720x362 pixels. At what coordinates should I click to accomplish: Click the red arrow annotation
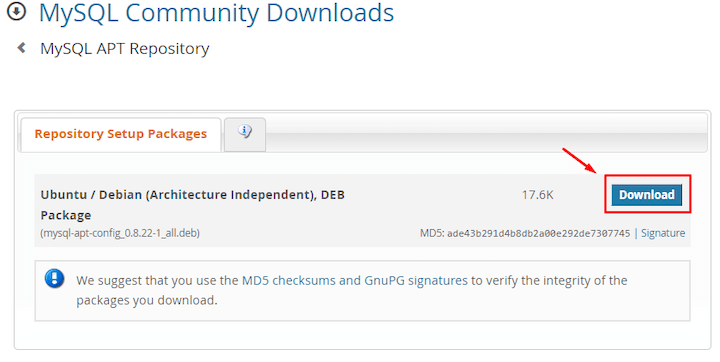pyautogui.click(x=579, y=161)
